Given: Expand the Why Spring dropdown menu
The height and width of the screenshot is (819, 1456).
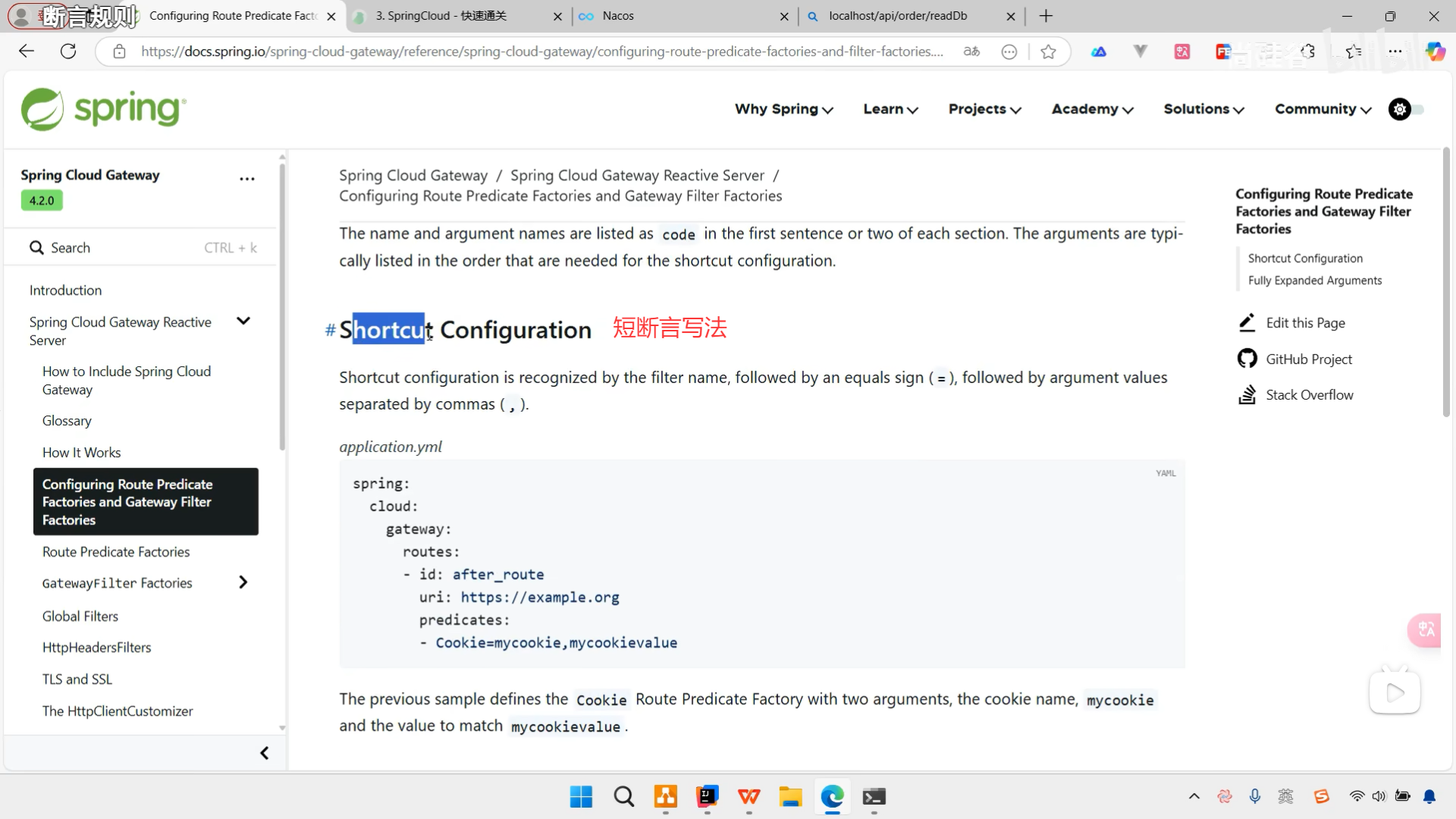Looking at the screenshot, I should pos(783,109).
